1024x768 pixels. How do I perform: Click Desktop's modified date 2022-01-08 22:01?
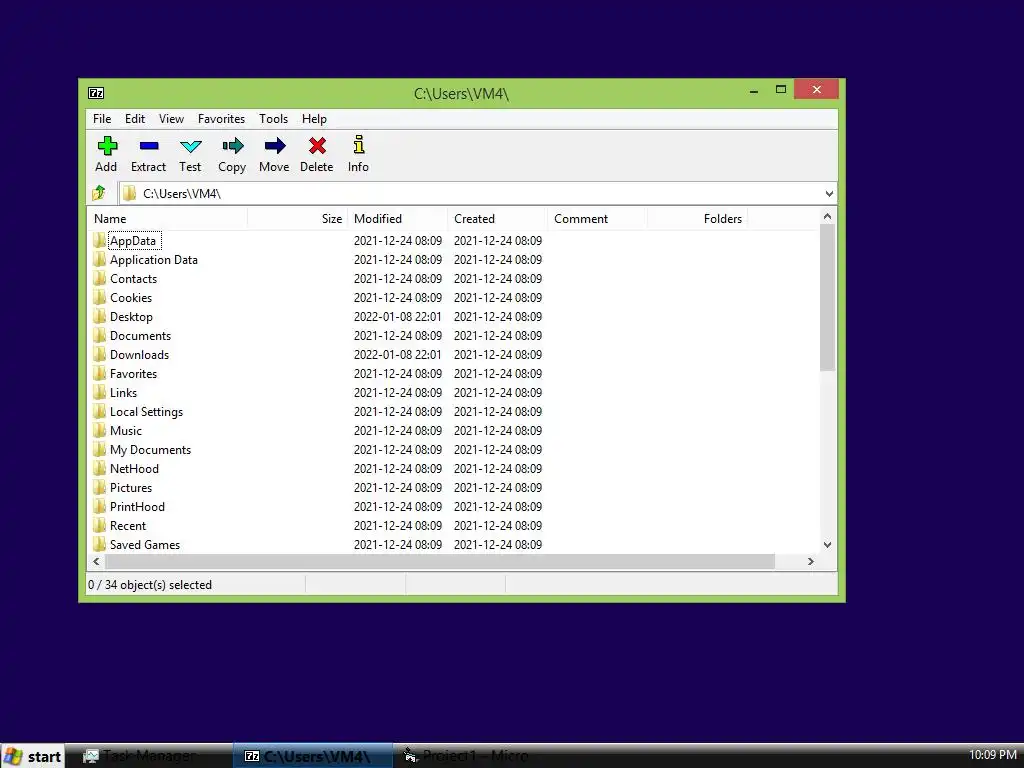click(398, 317)
